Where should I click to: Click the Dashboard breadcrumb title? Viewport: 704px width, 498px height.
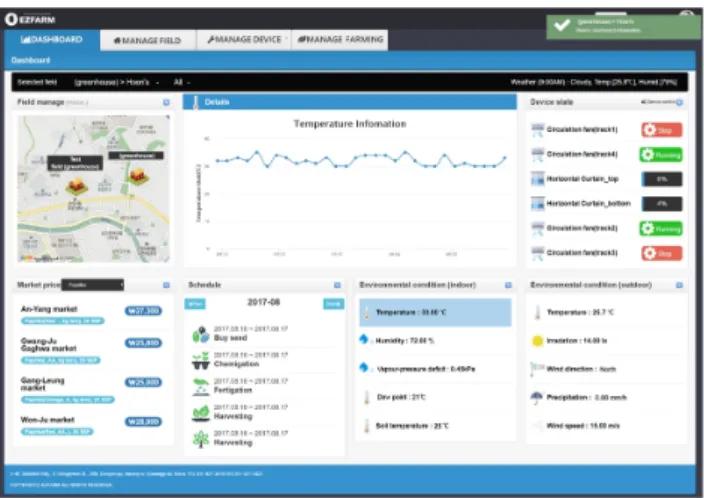(x=31, y=60)
